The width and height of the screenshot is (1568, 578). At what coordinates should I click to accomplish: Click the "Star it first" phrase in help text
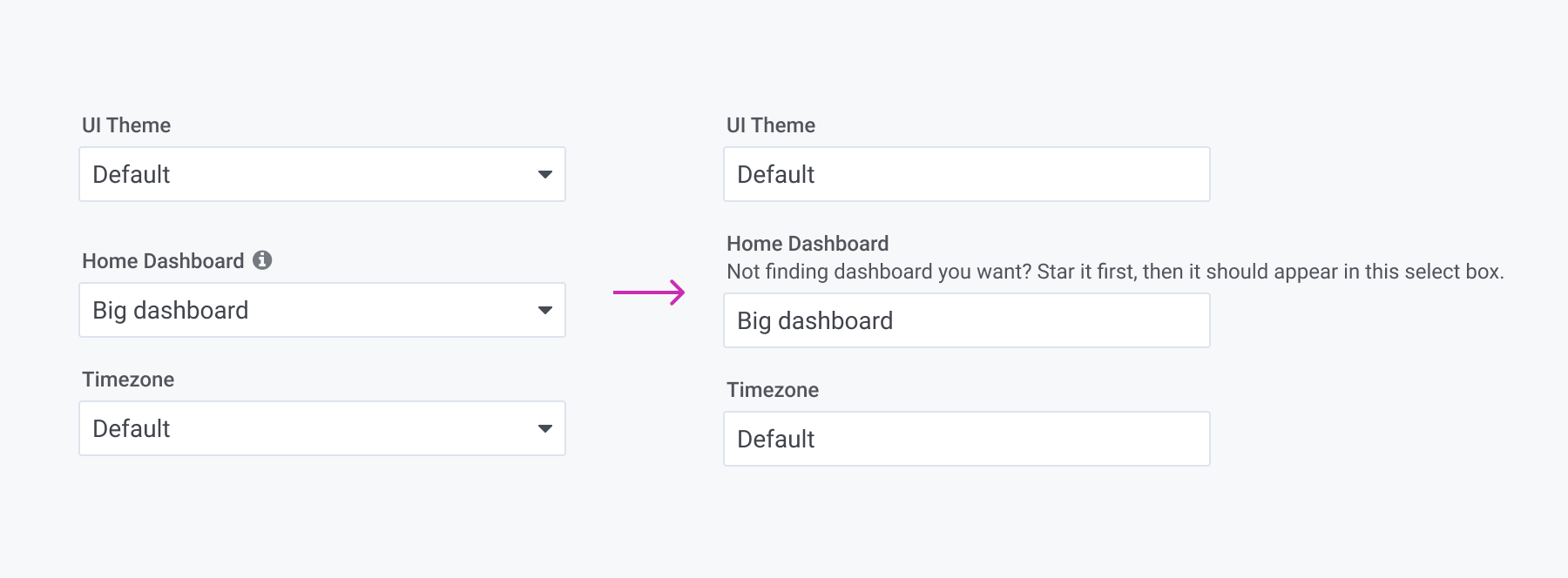pos(1085,272)
